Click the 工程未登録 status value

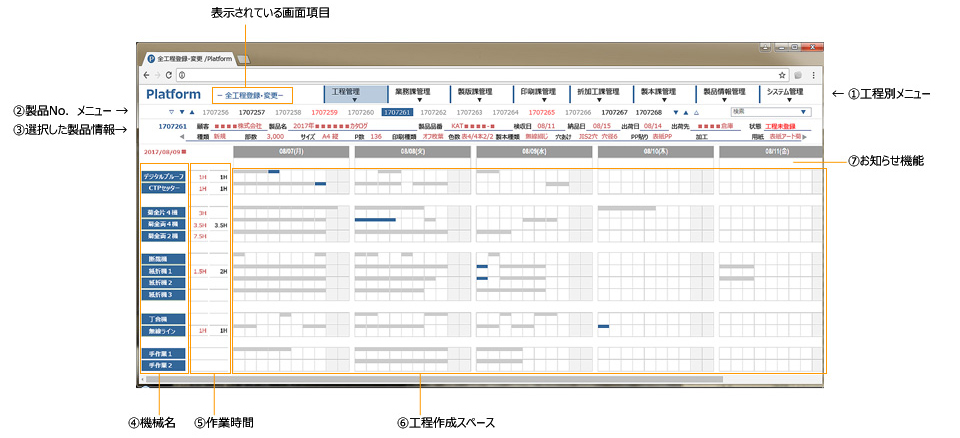tap(781, 126)
